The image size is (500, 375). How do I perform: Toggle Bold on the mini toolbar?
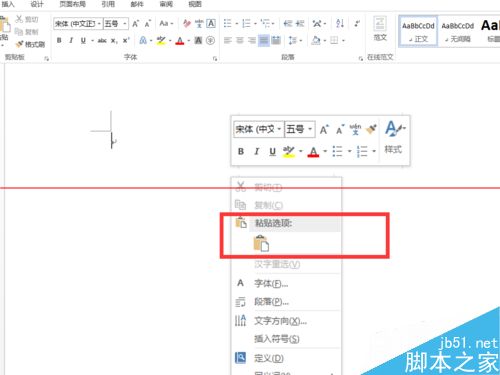241,152
